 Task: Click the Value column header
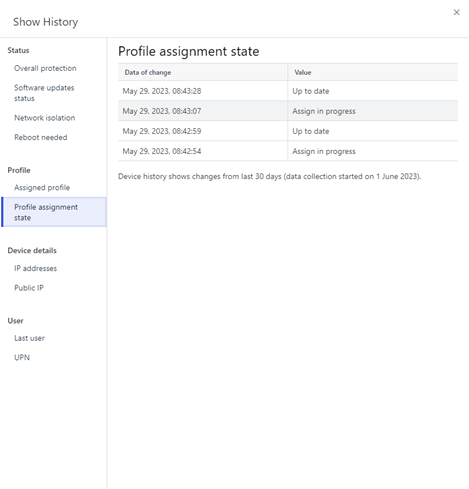373,72
